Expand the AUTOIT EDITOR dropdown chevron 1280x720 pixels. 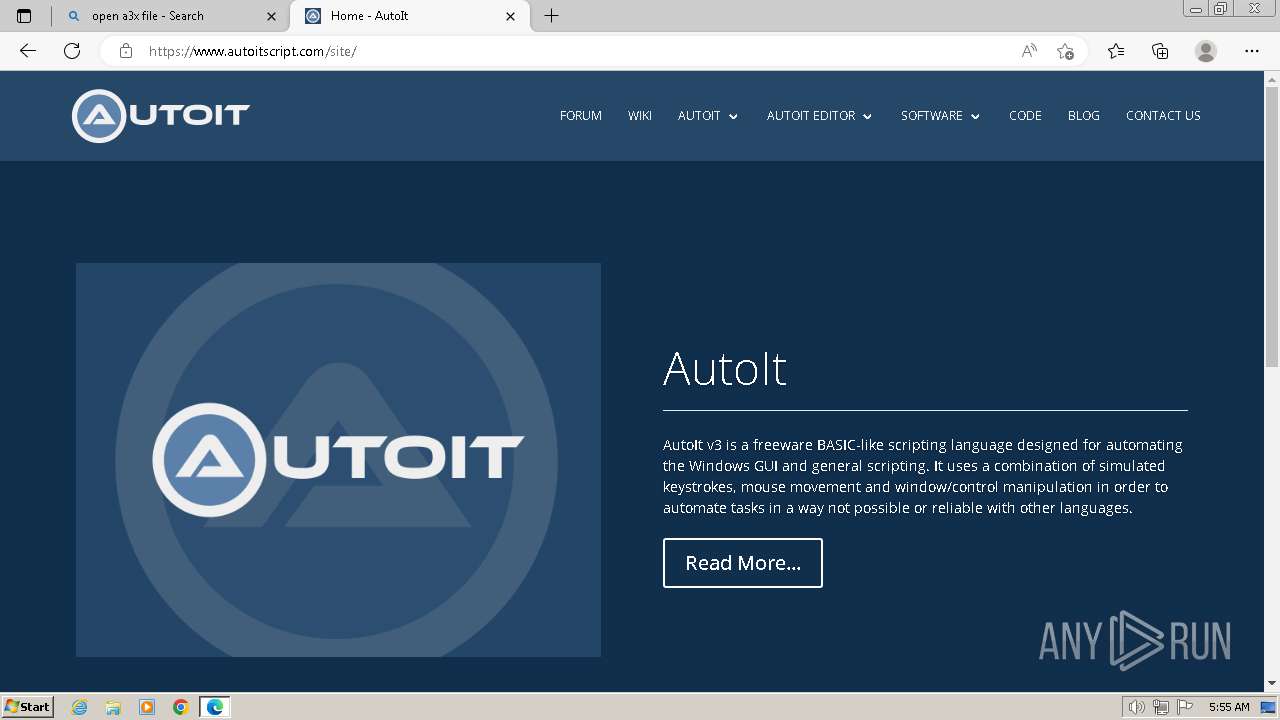[867, 117]
